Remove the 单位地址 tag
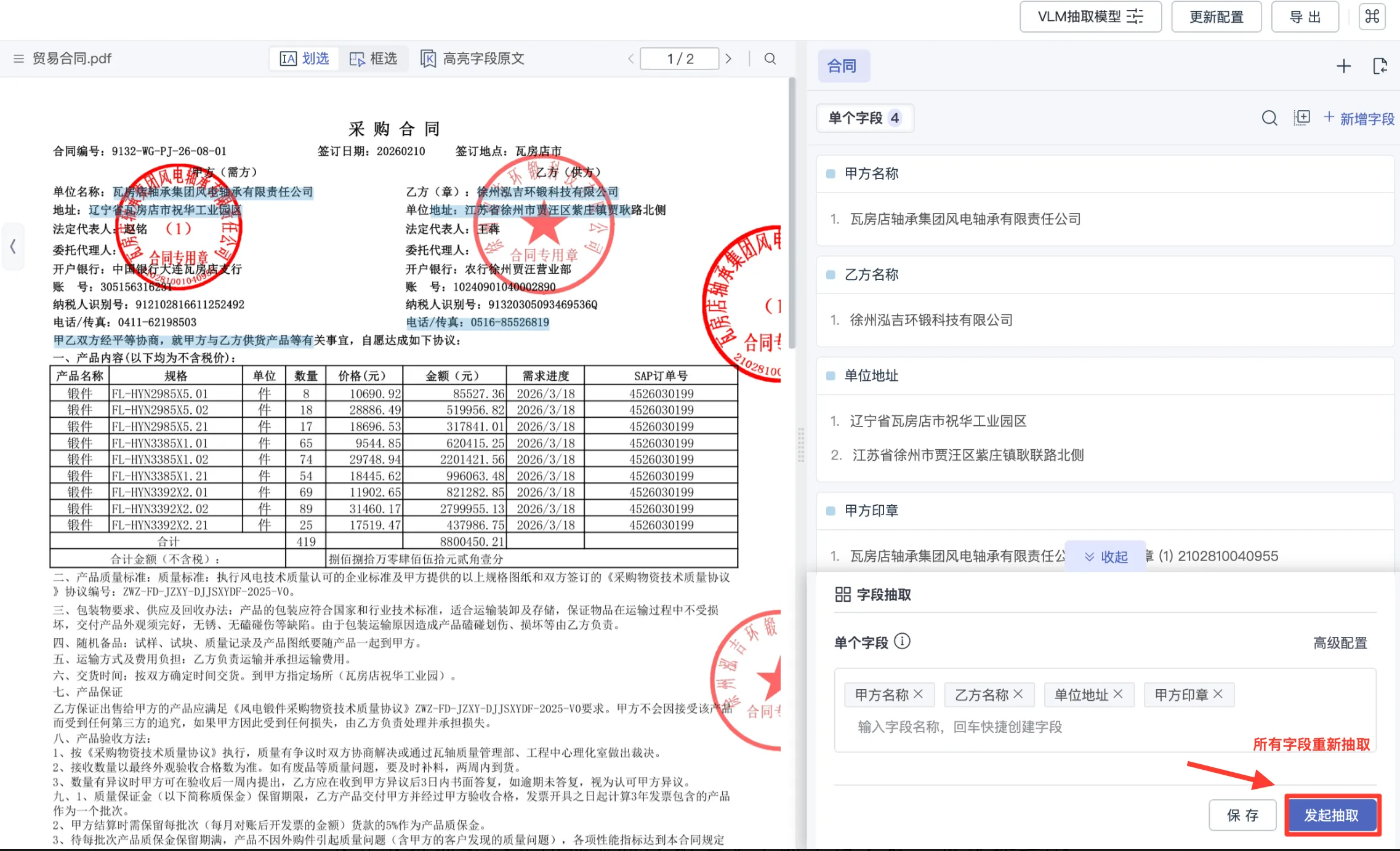Image resolution: width=1400 pixels, height=851 pixels. click(1118, 694)
